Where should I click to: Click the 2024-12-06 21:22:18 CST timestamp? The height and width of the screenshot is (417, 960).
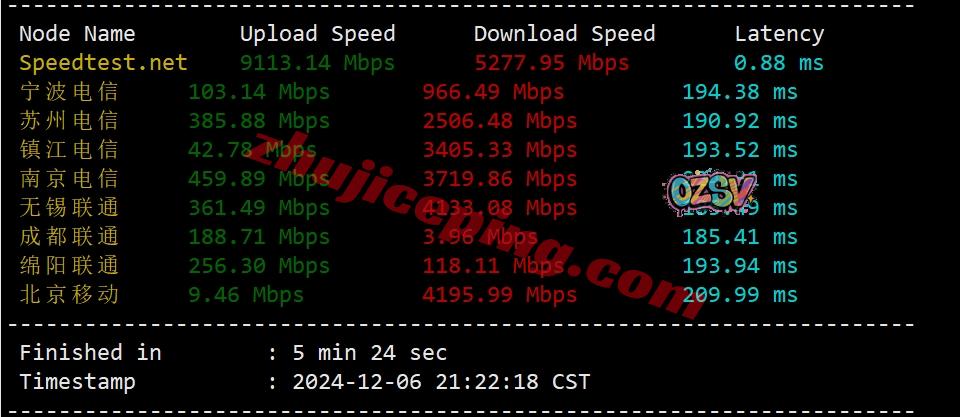pos(441,382)
